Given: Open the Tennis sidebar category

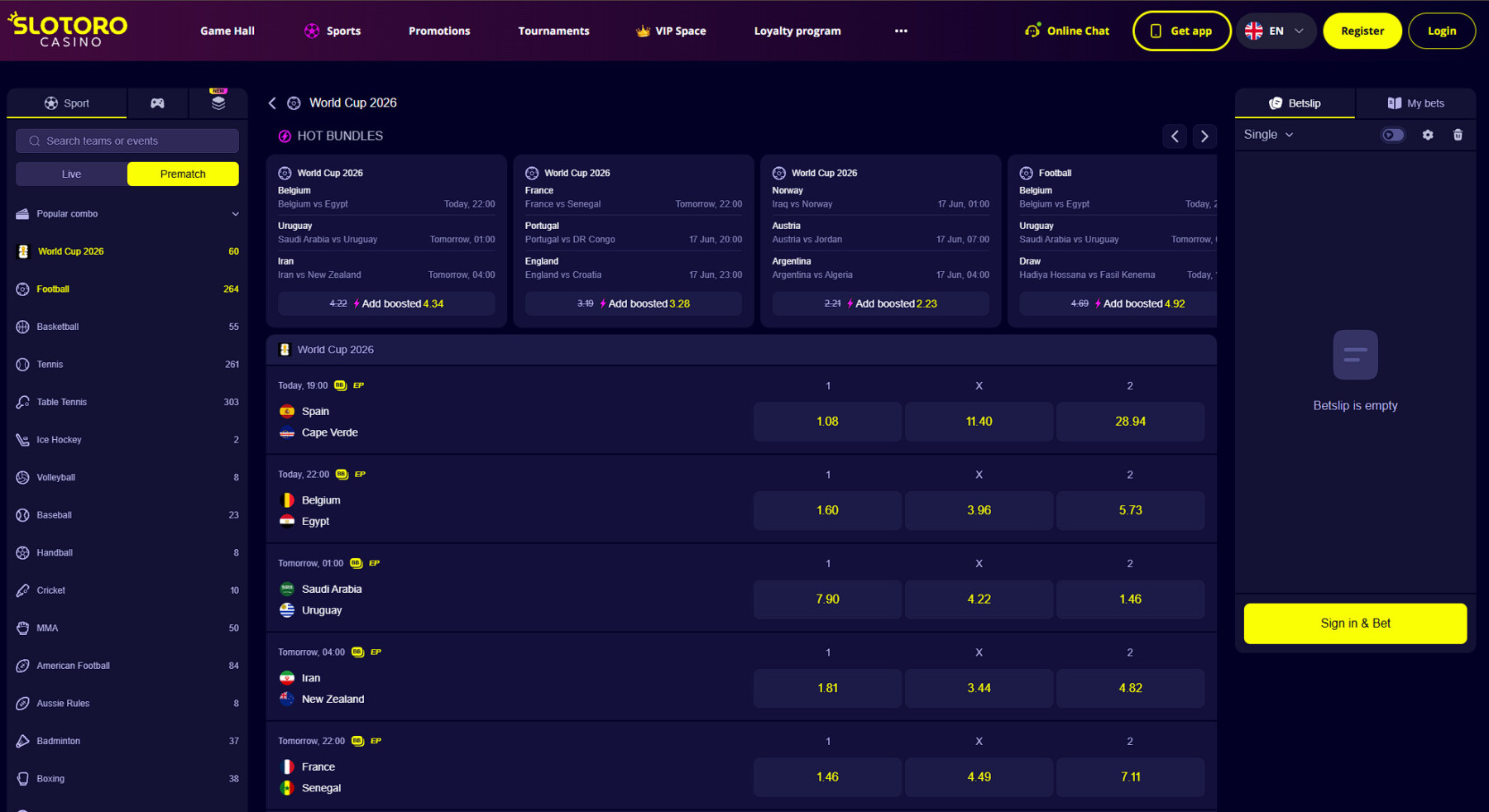Looking at the screenshot, I should pyautogui.click(x=127, y=365).
